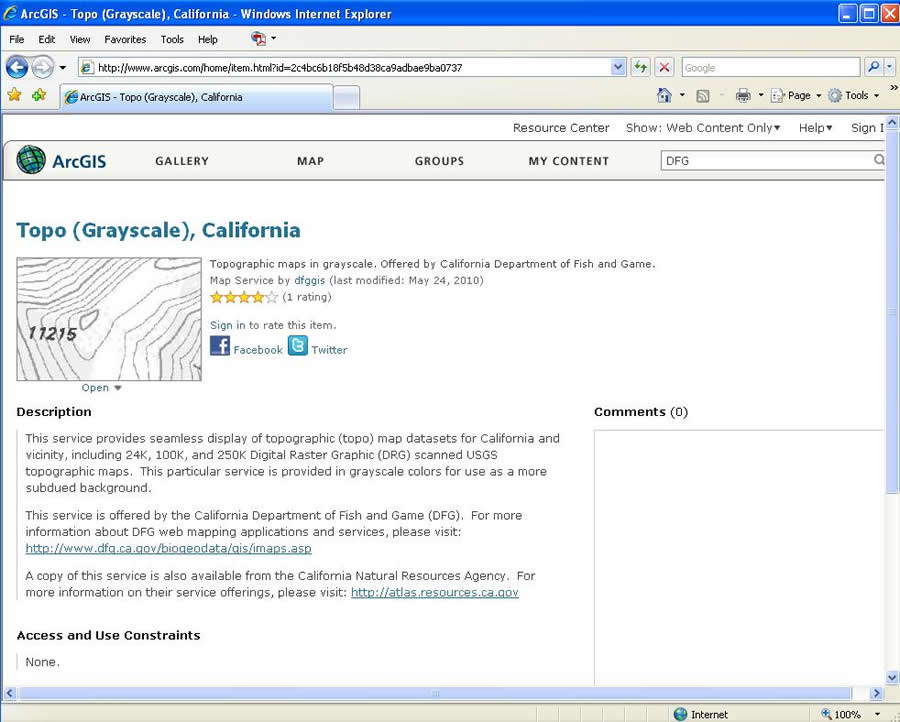The image size is (900, 722).
Task: Click the Facebook share icon
Action: tap(220, 346)
